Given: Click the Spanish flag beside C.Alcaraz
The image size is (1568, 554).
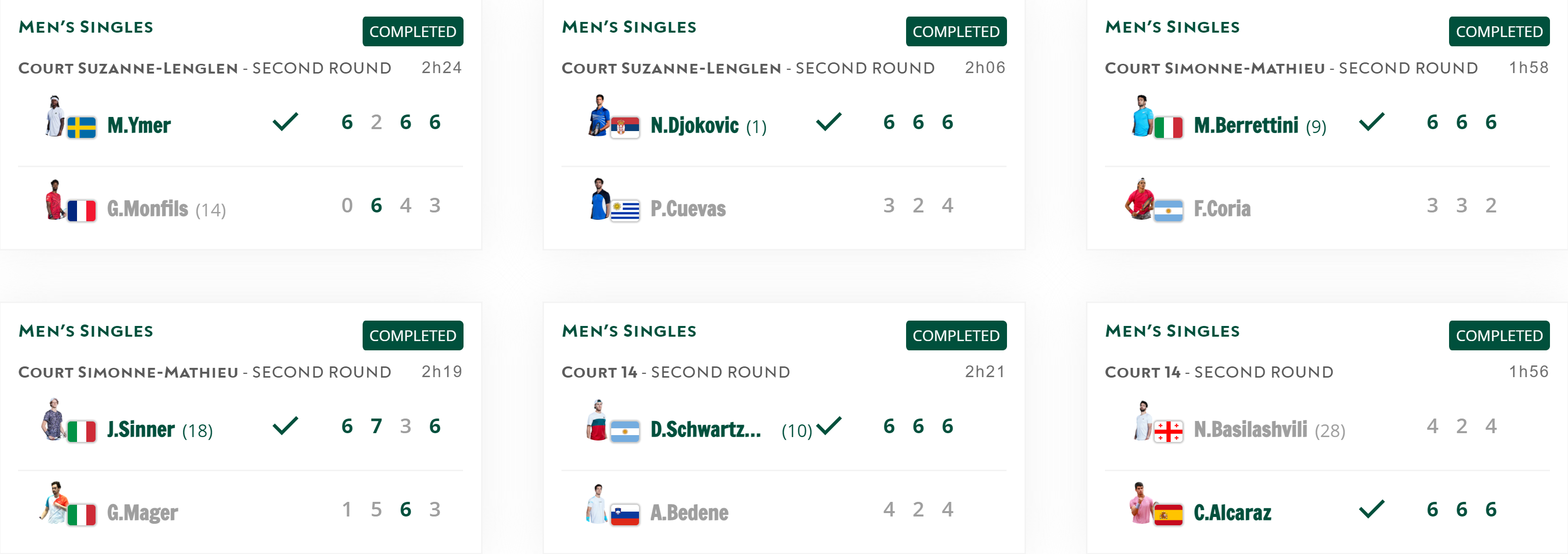Looking at the screenshot, I should pyautogui.click(x=1168, y=515).
